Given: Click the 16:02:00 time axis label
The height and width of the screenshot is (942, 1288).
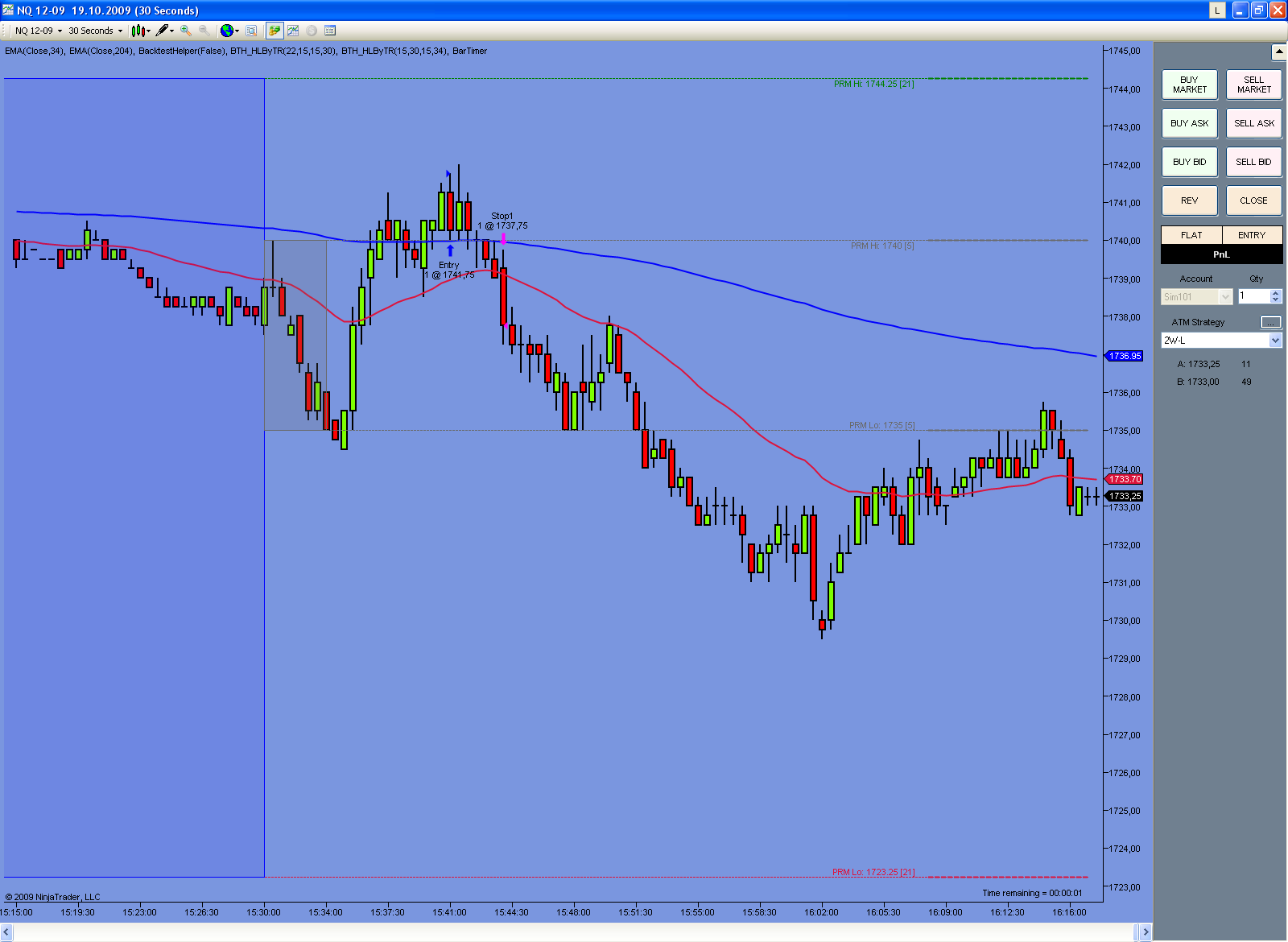Looking at the screenshot, I should pyautogui.click(x=821, y=912).
